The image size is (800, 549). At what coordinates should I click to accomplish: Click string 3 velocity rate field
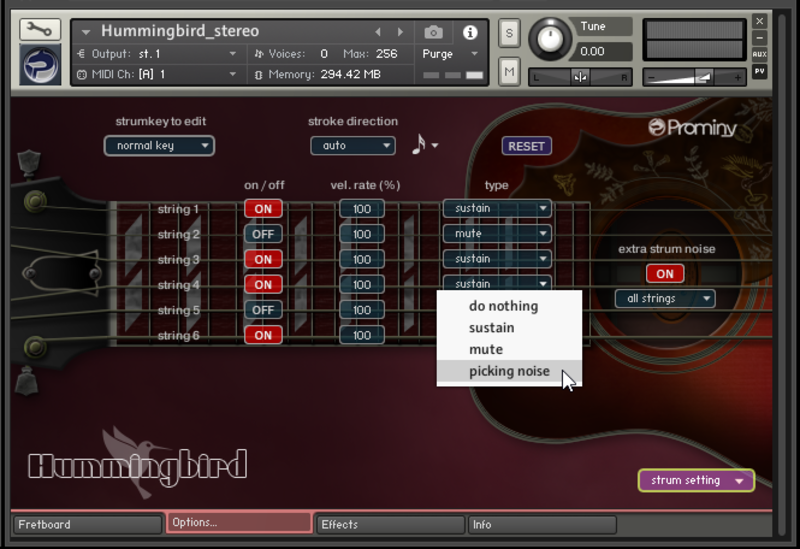click(362, 259)
